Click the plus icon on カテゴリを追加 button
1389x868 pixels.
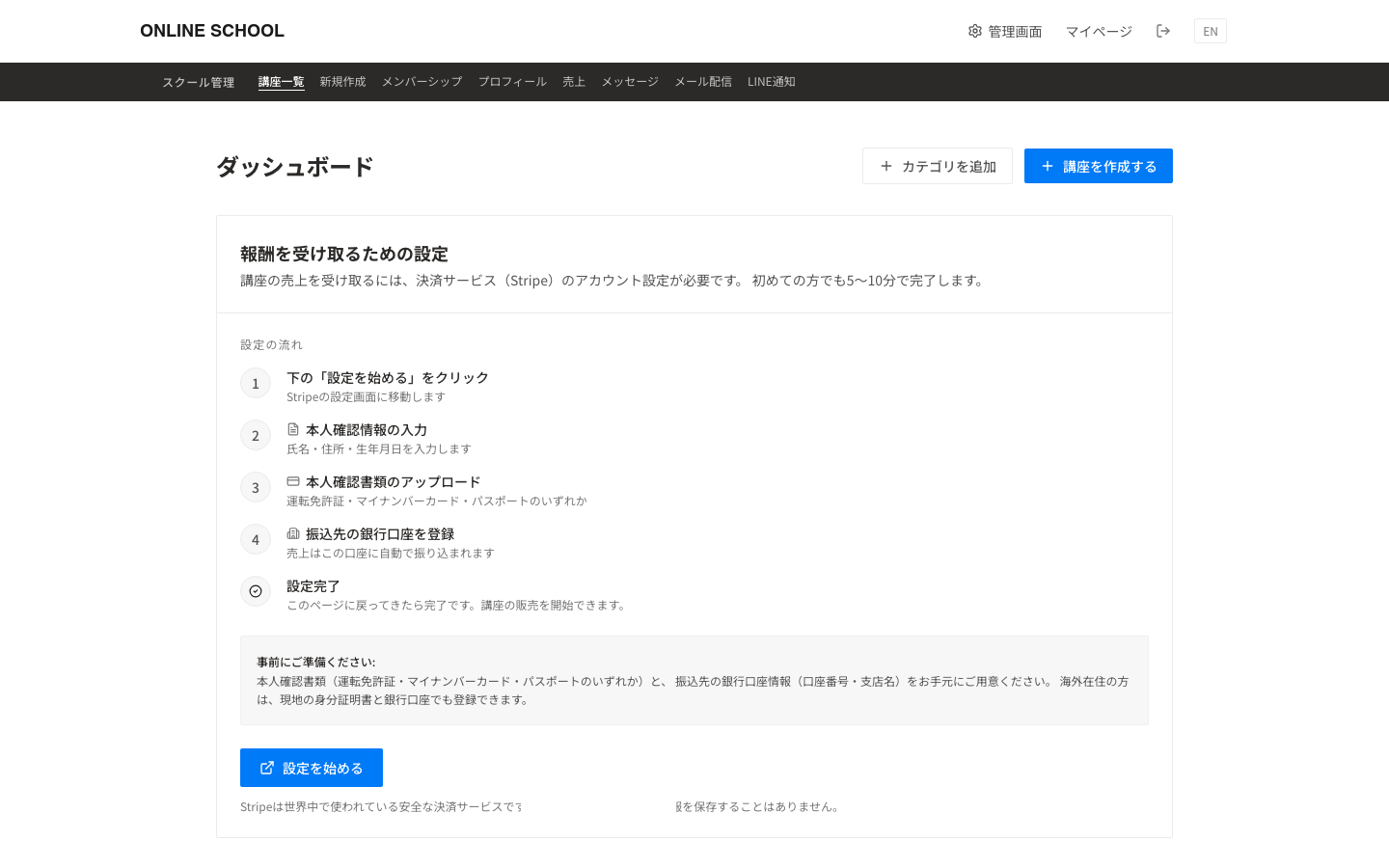pyautogui.click(x=886, y=166)
